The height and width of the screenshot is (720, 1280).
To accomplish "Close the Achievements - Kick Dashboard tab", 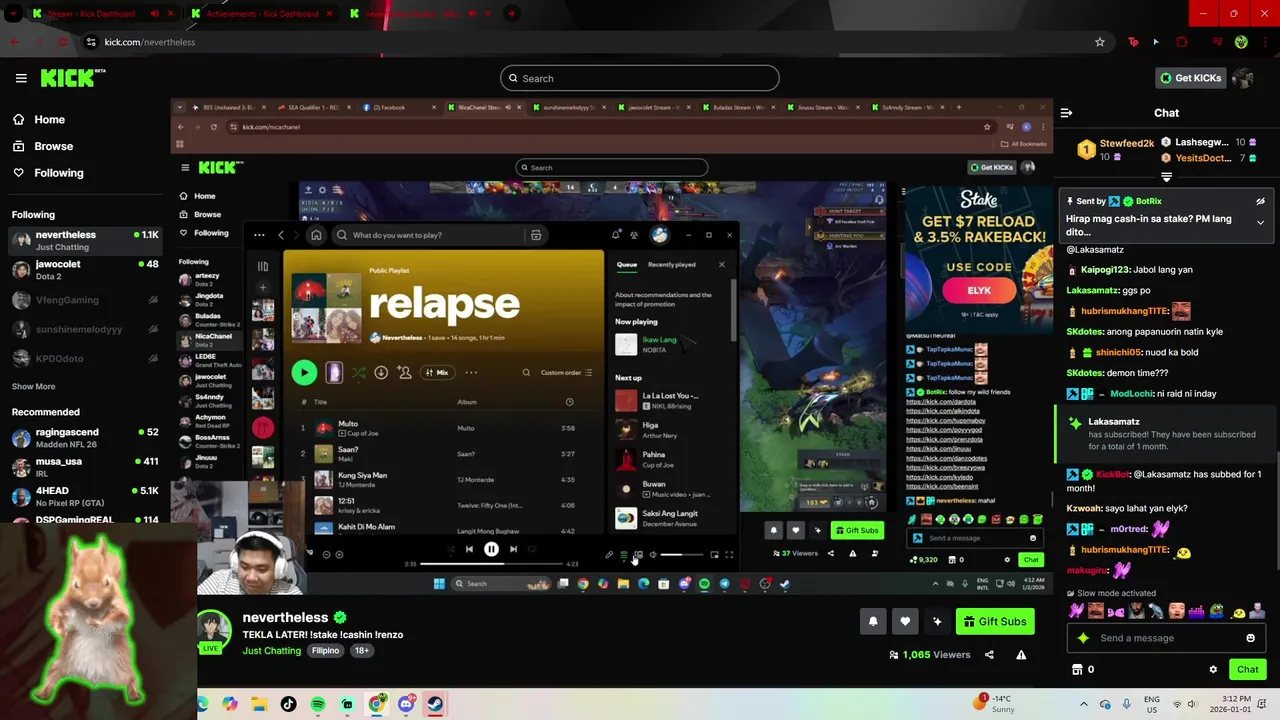I will pos(330,14).
